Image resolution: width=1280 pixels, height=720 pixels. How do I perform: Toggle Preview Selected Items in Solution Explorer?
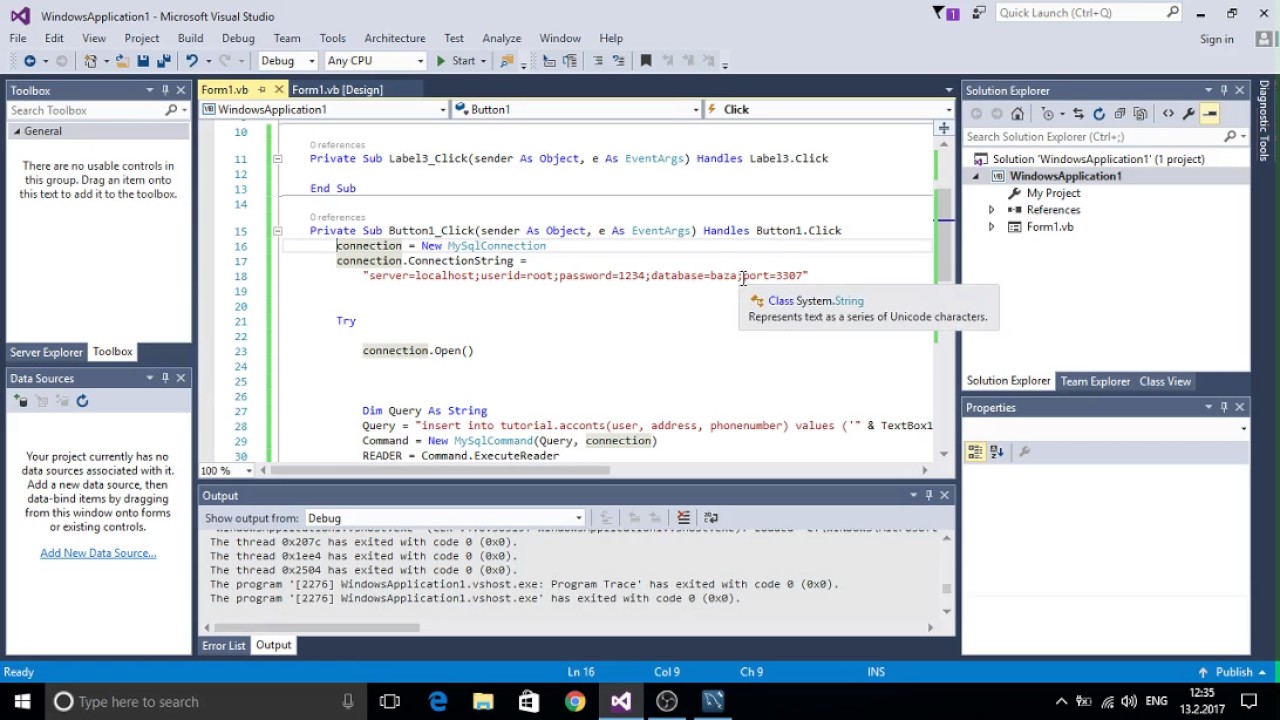coord(1210,114)
